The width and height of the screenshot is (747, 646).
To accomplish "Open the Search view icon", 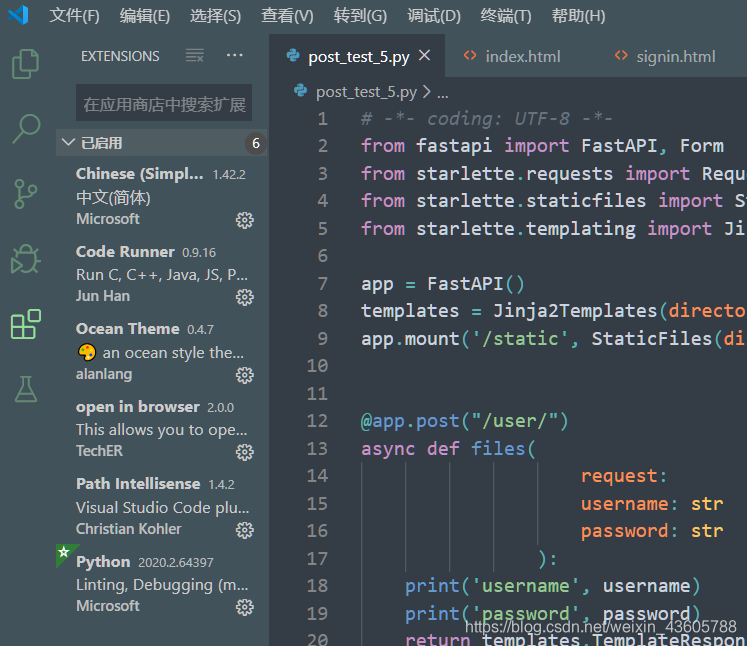I will 26,129.
